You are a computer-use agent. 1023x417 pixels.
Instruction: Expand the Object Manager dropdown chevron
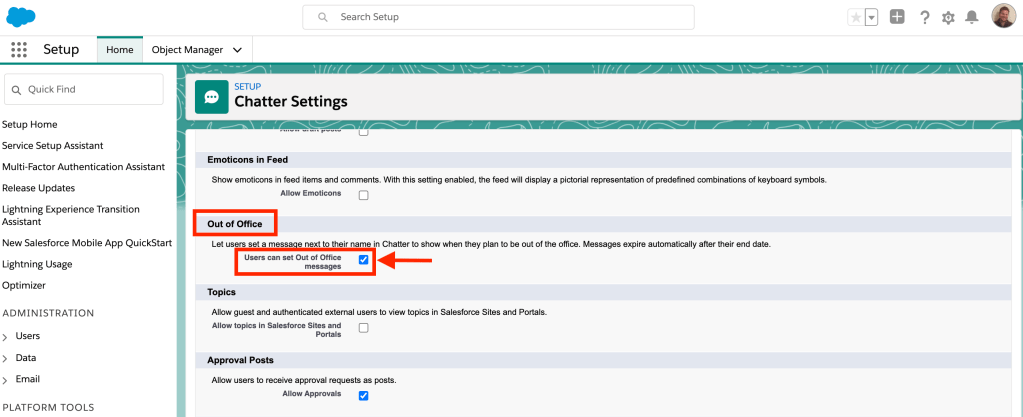[238, 49]
